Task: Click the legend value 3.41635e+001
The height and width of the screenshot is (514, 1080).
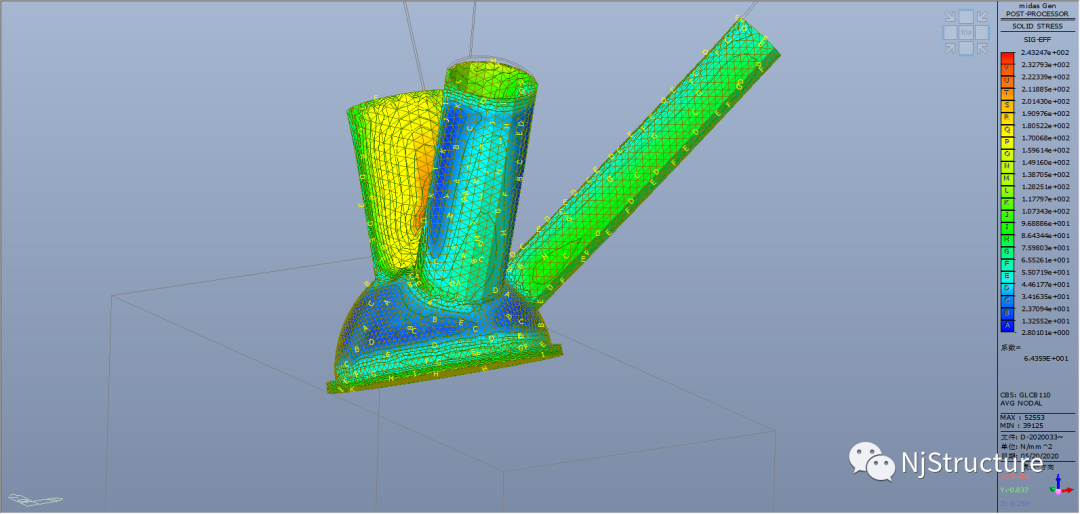Action: (1046, 296)
